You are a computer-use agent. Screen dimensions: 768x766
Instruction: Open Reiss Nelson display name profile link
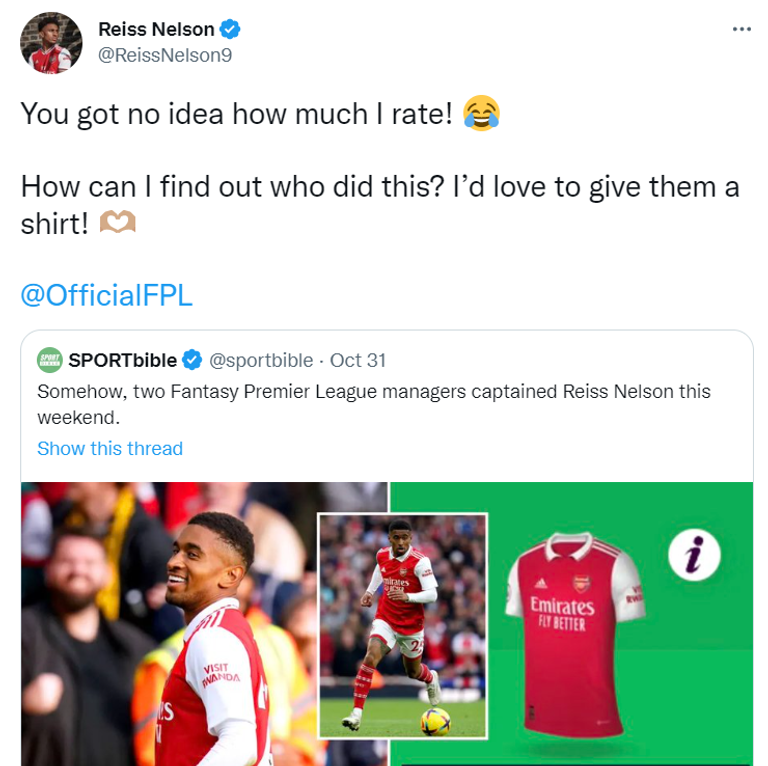pyautogui.click(x=155, y=30)
